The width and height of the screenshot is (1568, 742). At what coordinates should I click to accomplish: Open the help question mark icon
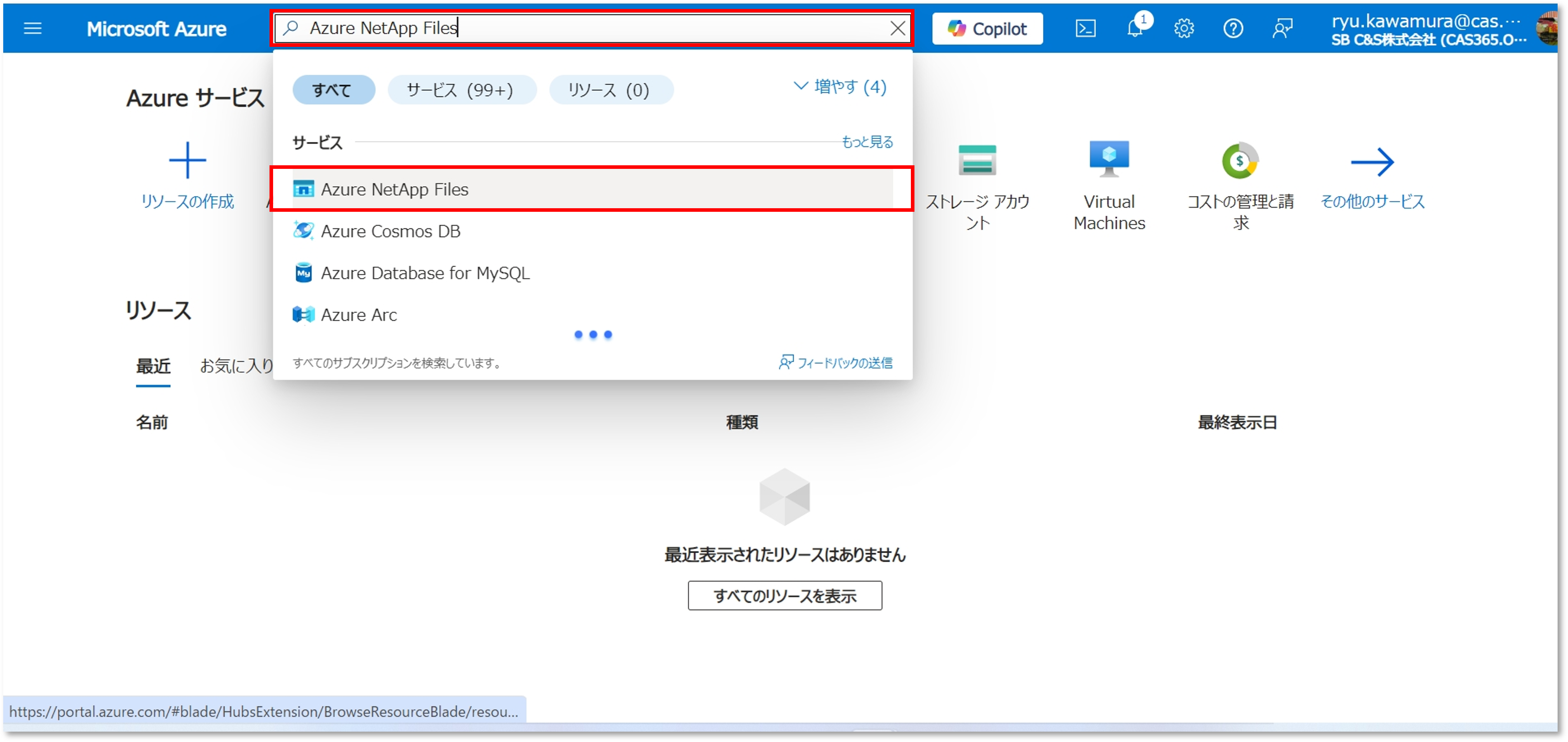1233,29
